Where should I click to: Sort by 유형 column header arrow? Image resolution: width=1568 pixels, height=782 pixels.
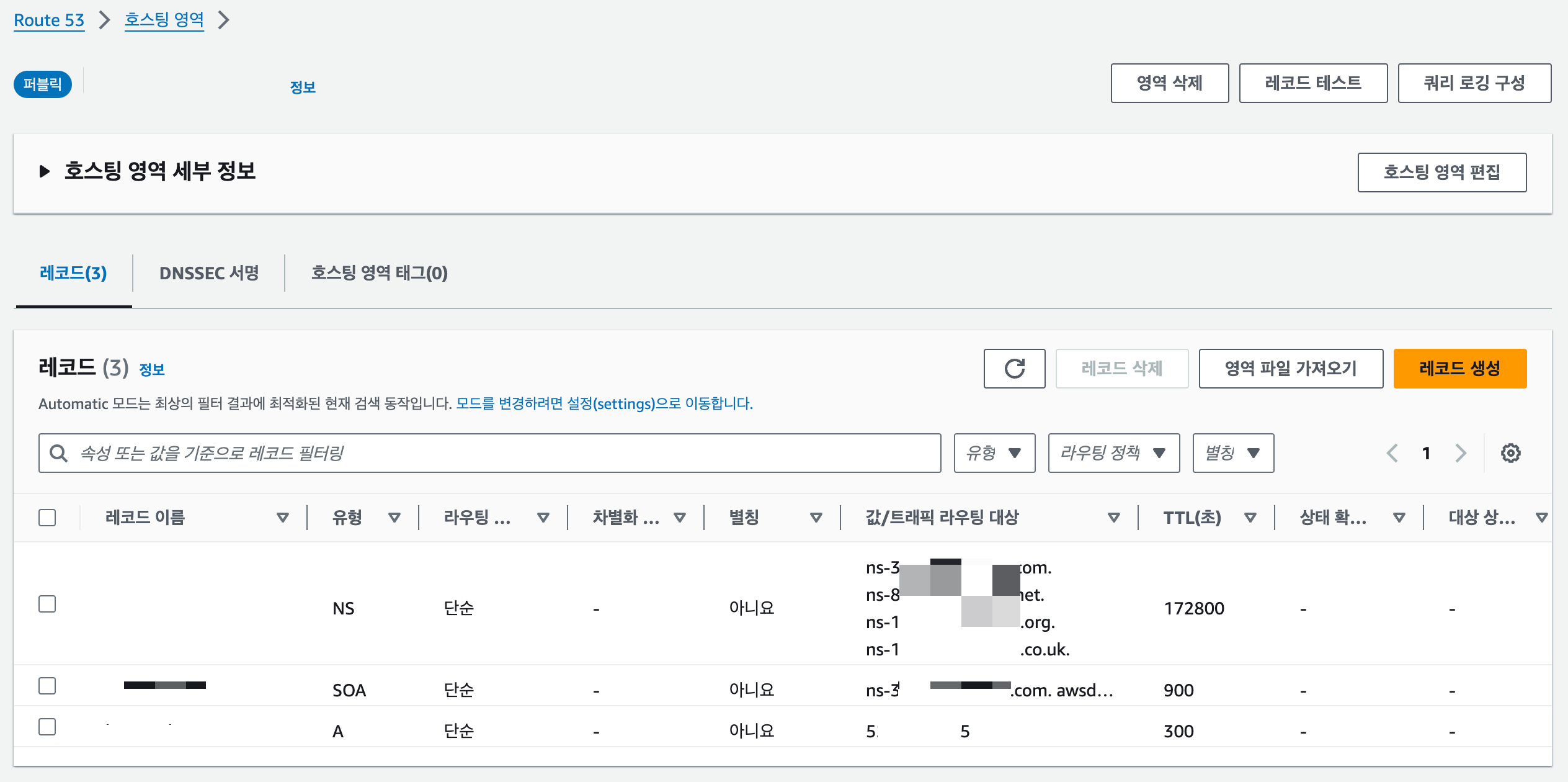pos(394,518)
